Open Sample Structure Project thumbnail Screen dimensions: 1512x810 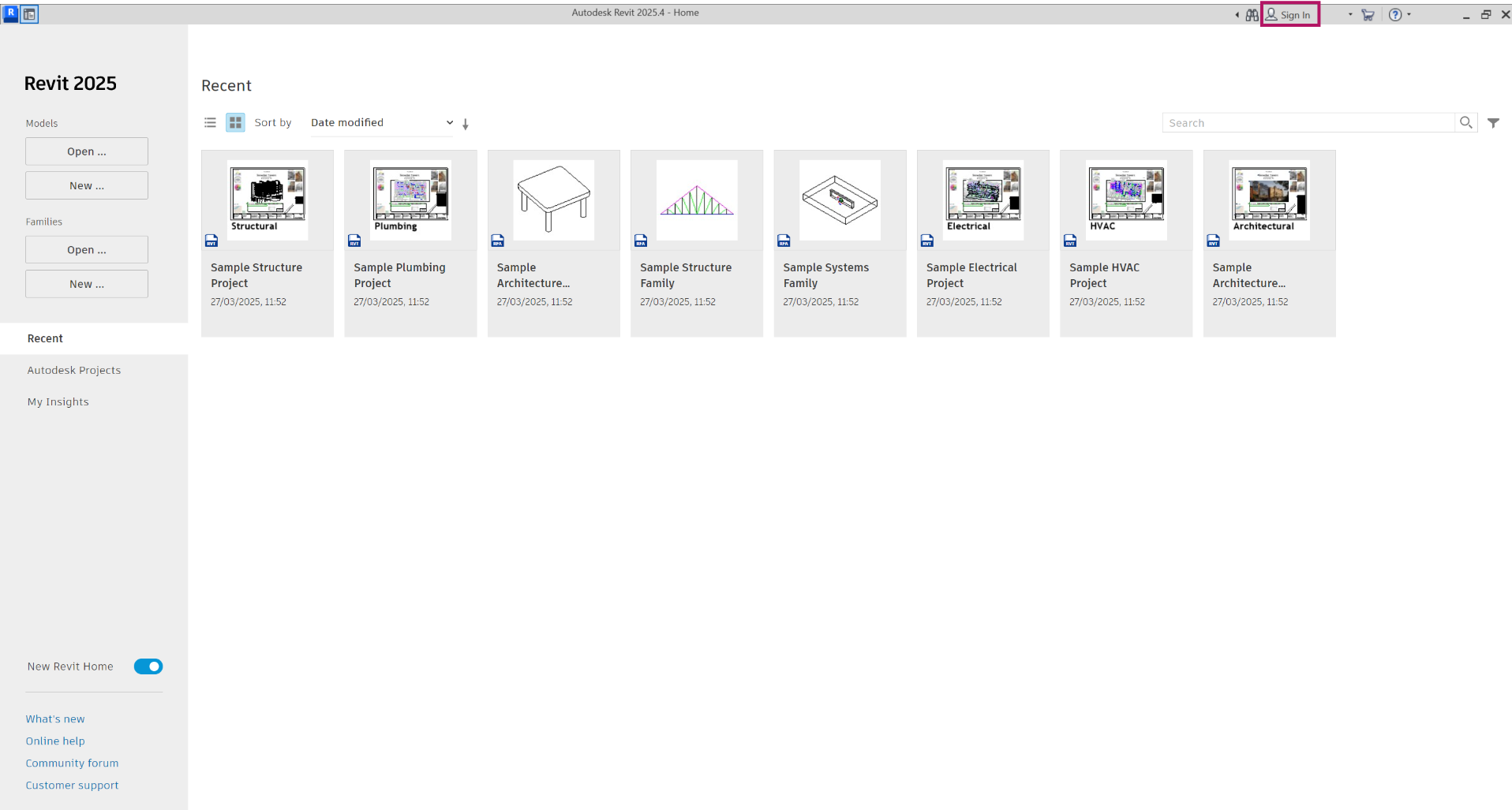(x=268, y=200)
